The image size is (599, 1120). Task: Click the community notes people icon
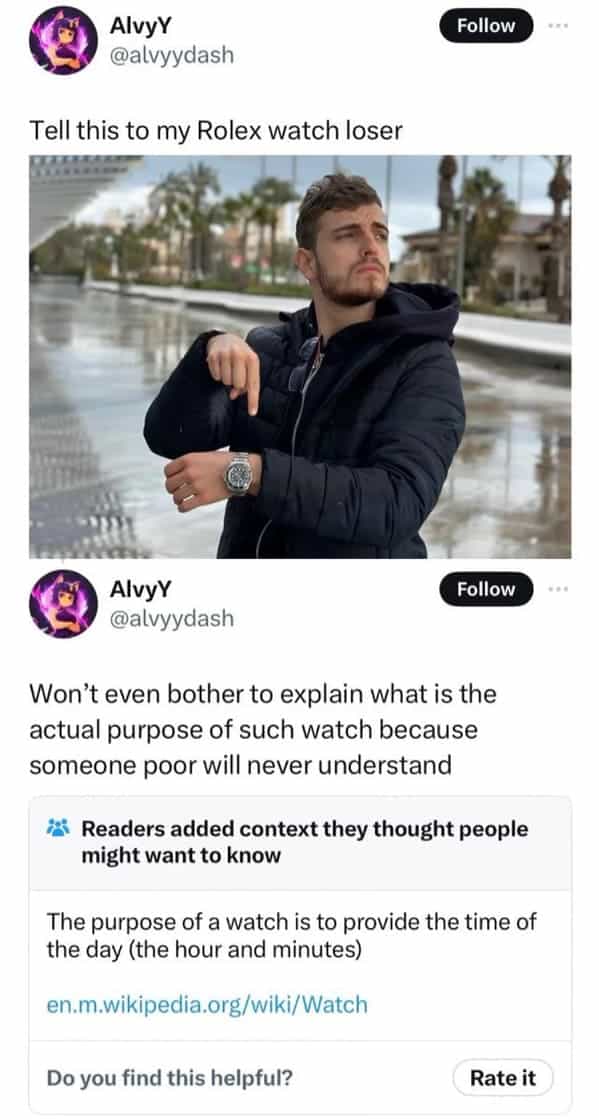point(56,829)
